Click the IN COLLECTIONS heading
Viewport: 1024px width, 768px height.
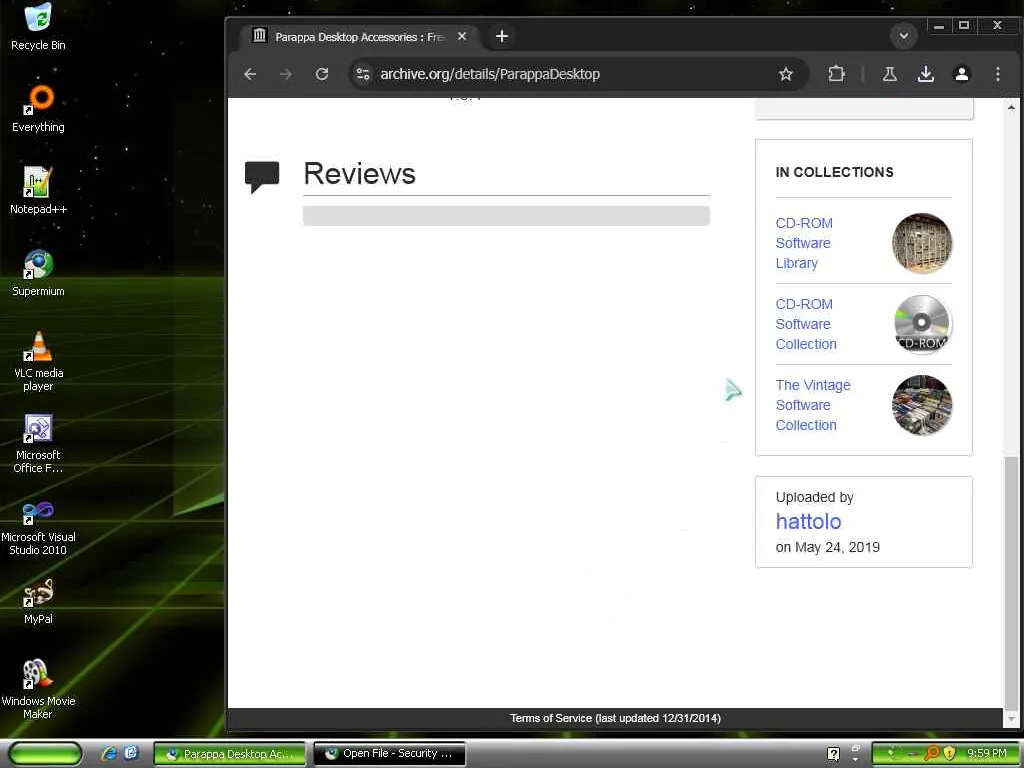[834, 172]
